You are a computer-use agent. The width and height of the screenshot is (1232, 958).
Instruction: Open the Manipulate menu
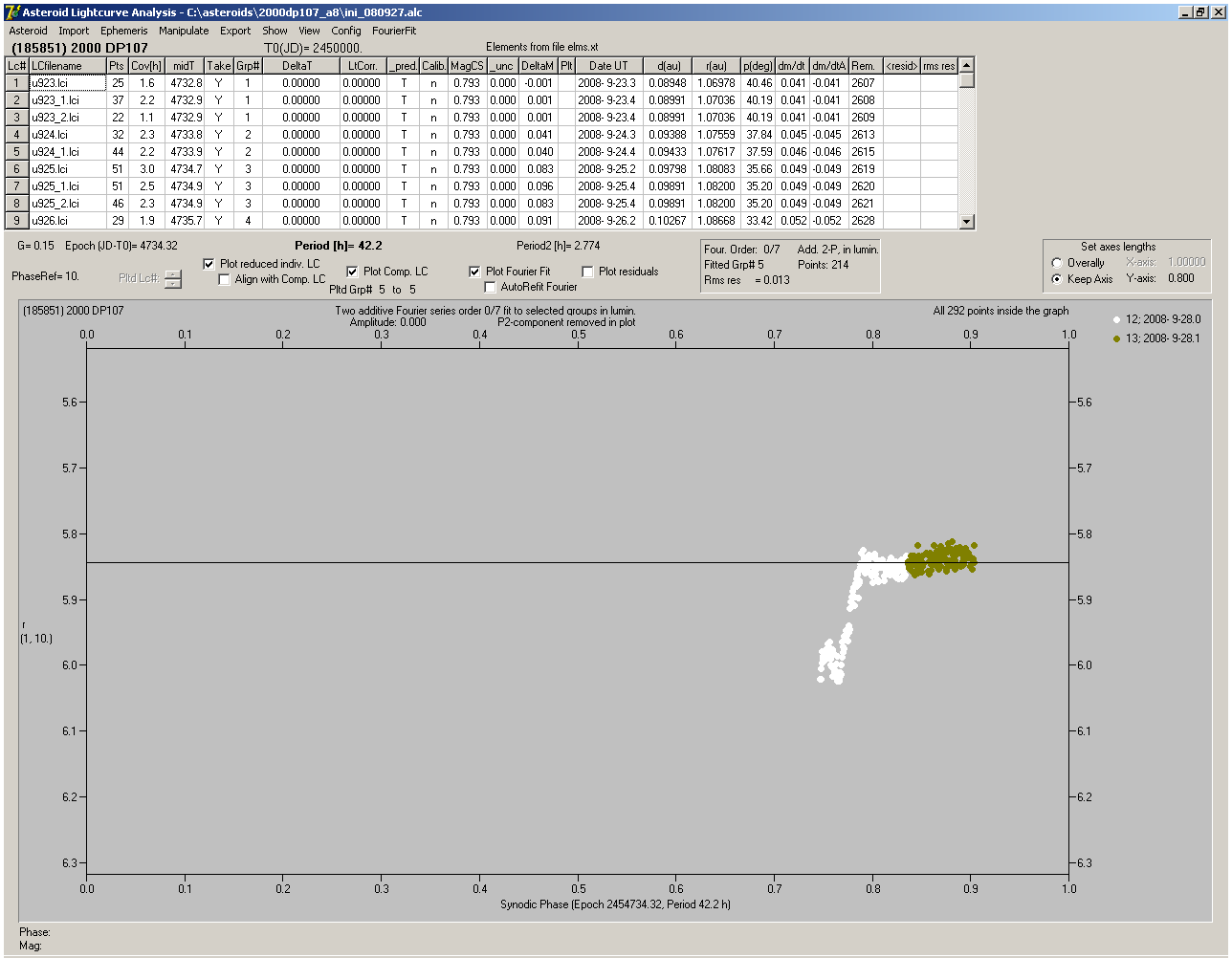point(184,31)
